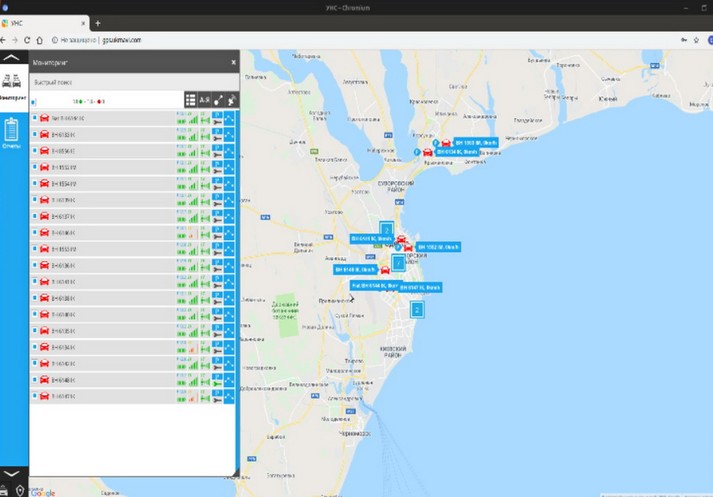Click the vehicle cluster marker labeled 2 at bottom
The image size is (713, 497).
418,309
